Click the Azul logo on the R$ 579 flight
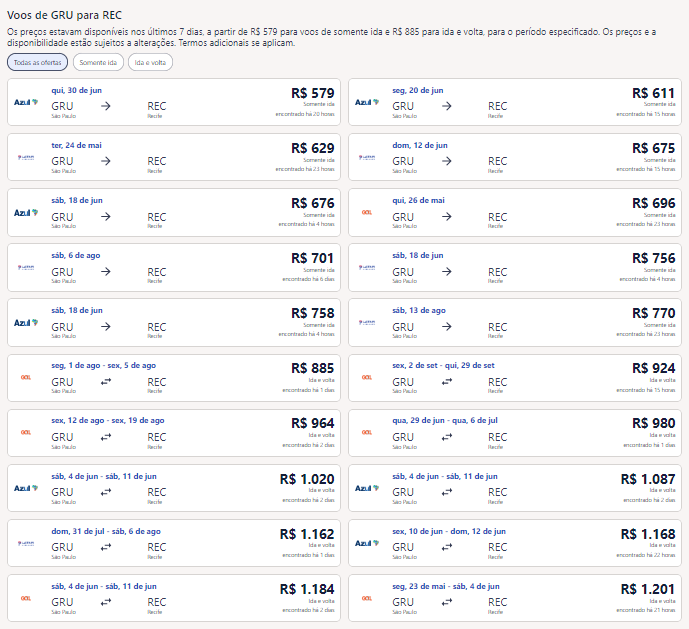This screenshot has width=689, height=629. [x=26, y=102]
